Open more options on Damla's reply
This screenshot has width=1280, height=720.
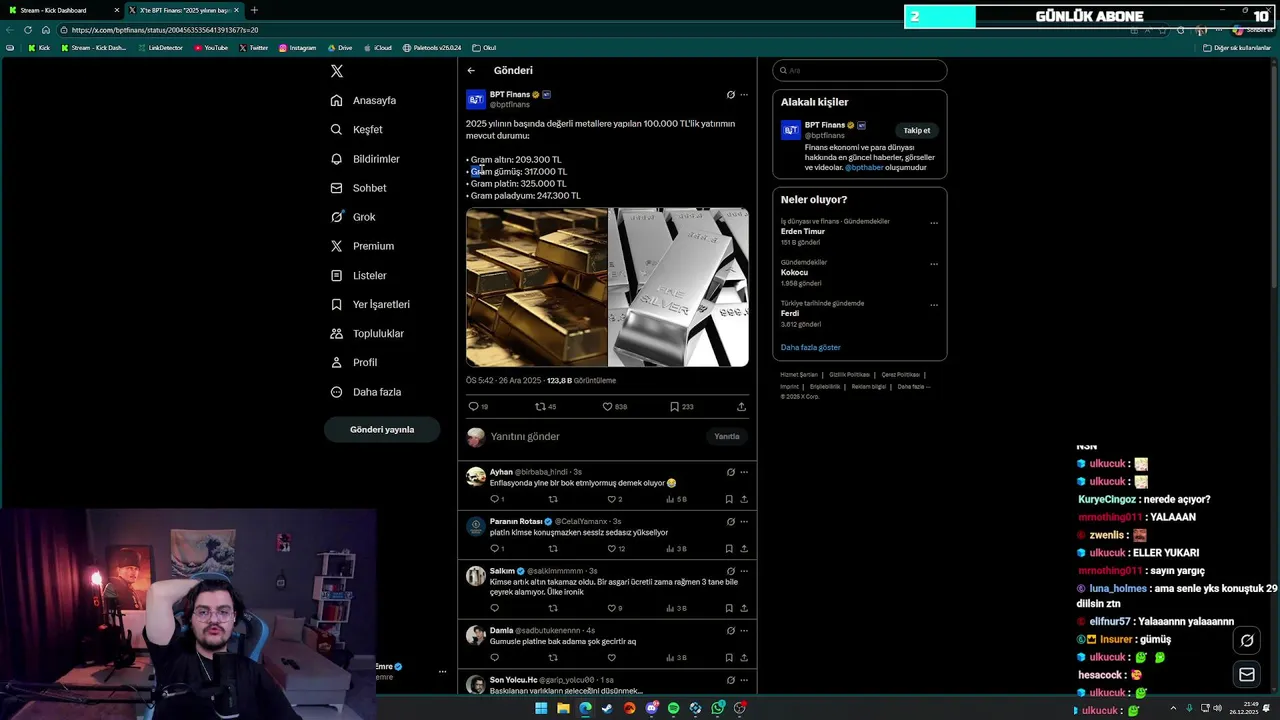point(744,631)
